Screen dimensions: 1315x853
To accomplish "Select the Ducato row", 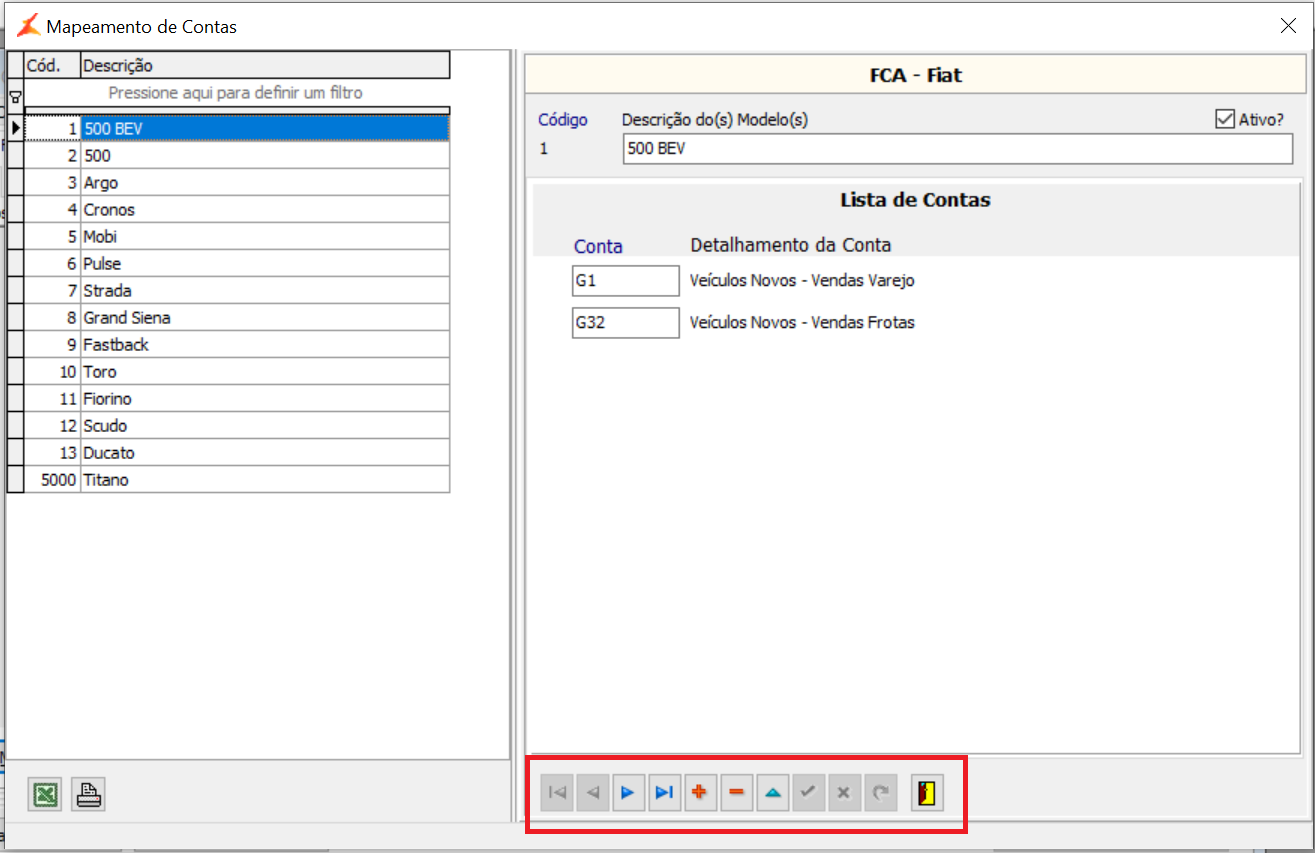I will pyautogui.click(x=237, y=453).
